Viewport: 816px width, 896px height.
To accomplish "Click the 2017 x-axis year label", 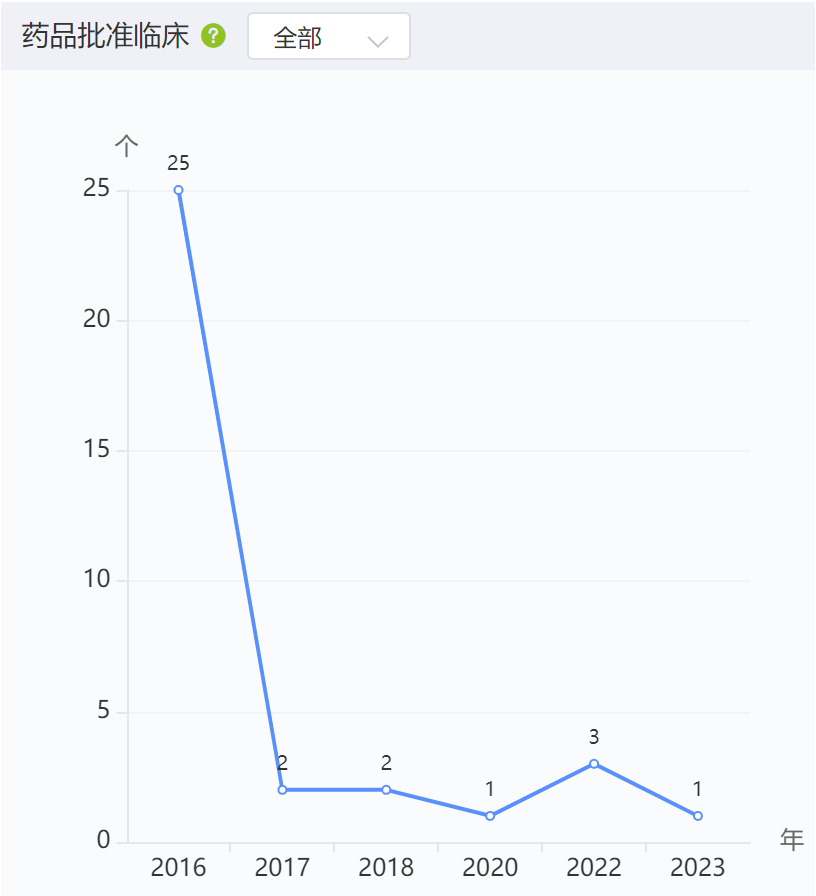I will [282, 867].
